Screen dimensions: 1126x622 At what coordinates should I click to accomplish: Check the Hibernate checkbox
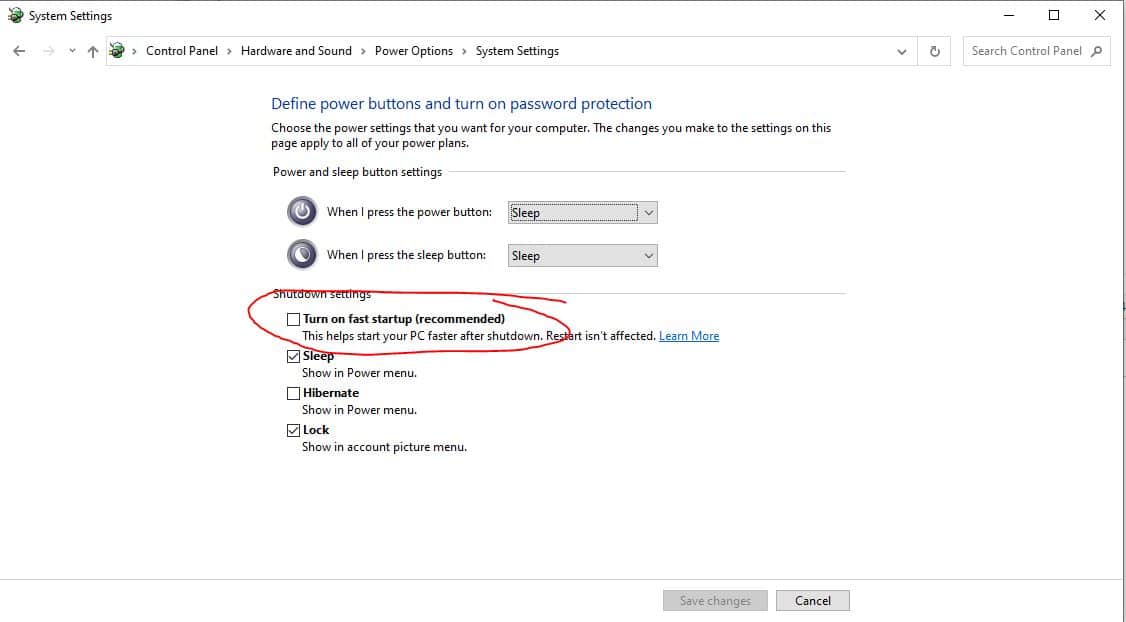click(293, 393)
